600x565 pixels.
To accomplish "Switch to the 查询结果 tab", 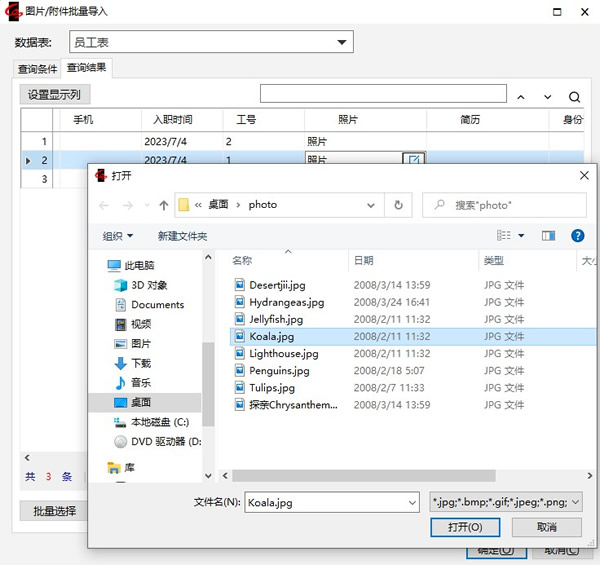I will (87, 68).
